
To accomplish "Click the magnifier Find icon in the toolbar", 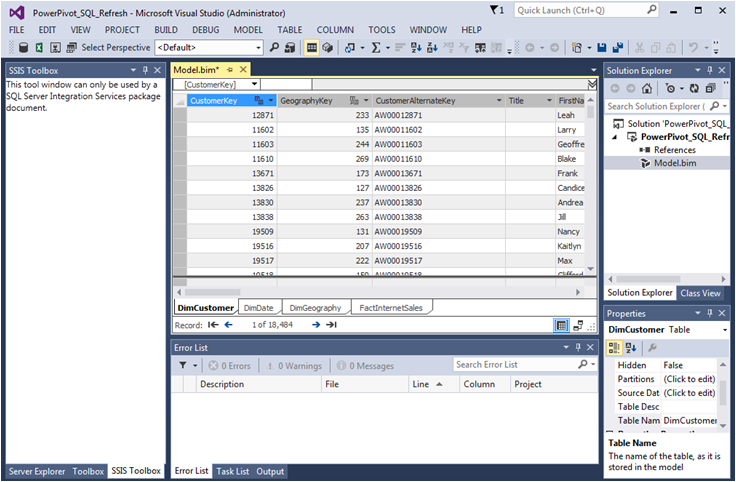I will pos(274,47).
